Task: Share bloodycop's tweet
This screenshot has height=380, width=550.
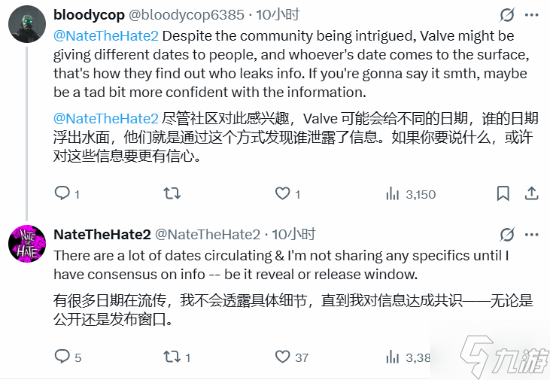Action: pos(531,193)
